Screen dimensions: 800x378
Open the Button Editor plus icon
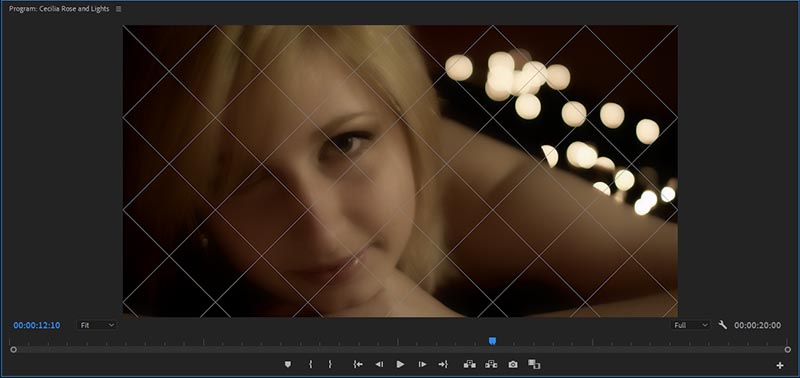780,365
